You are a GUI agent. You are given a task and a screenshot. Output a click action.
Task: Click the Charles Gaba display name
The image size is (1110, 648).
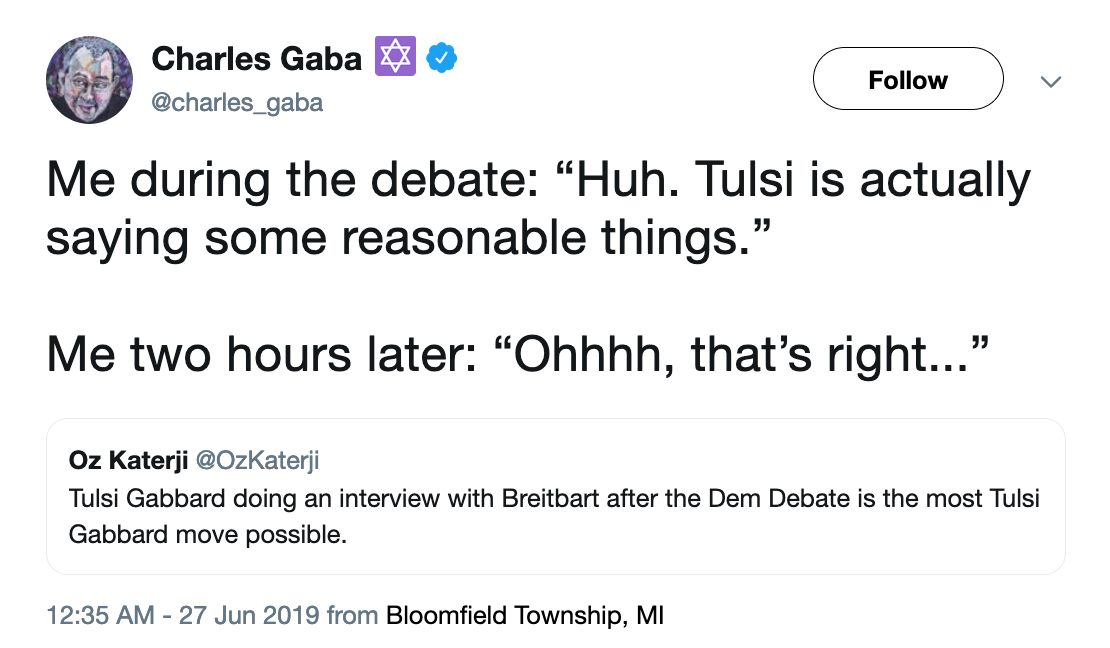(256, 58)
